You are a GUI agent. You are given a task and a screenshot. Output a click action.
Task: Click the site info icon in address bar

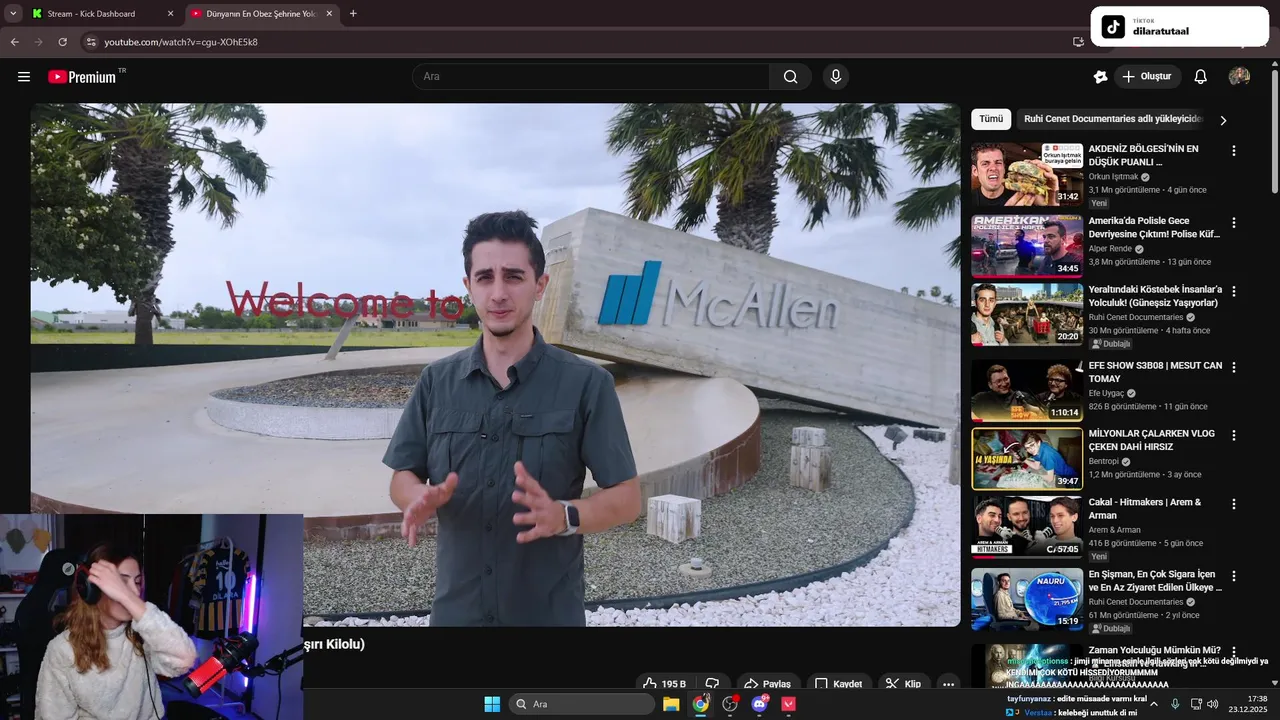[x=91, y=42]
